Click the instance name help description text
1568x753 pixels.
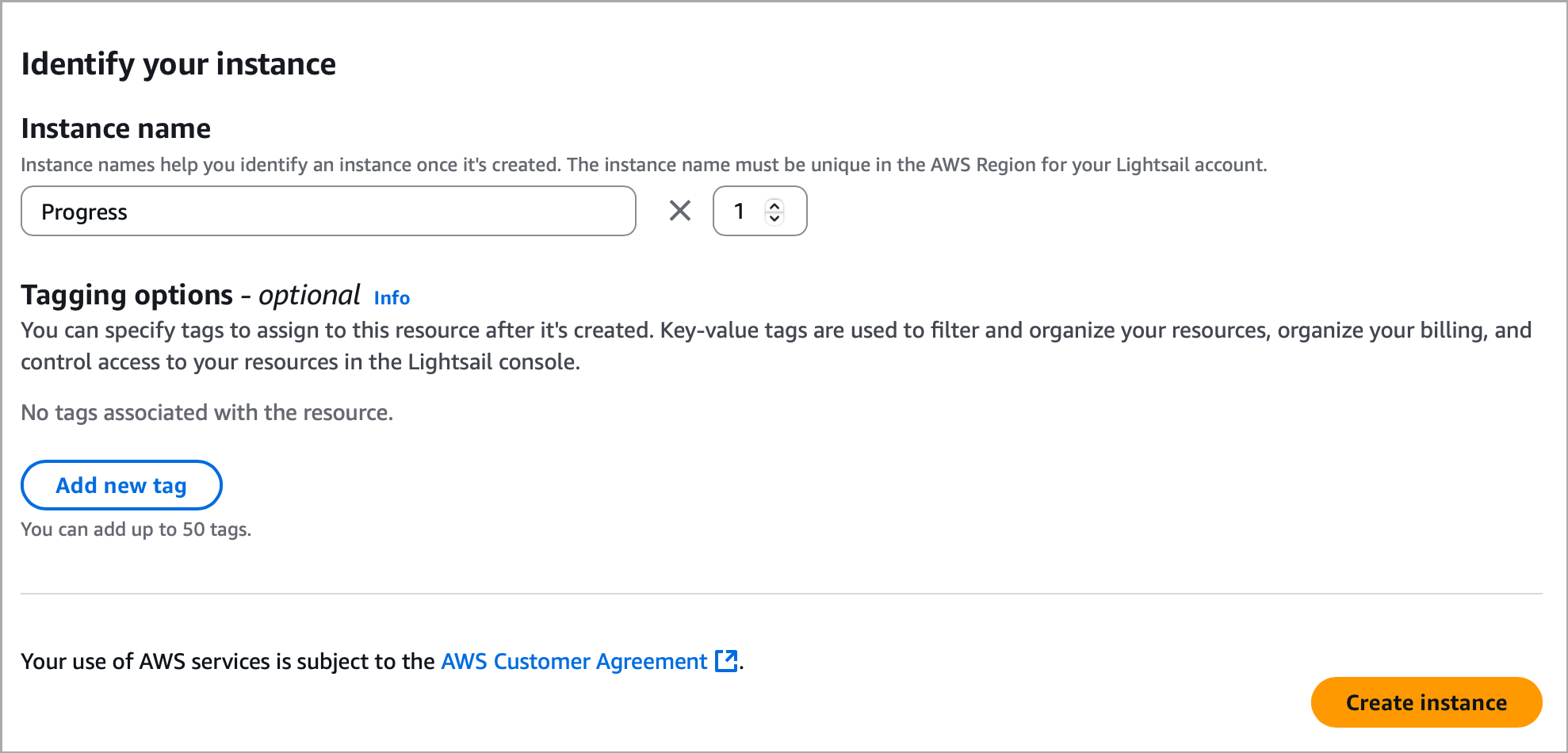pos(644,165)
